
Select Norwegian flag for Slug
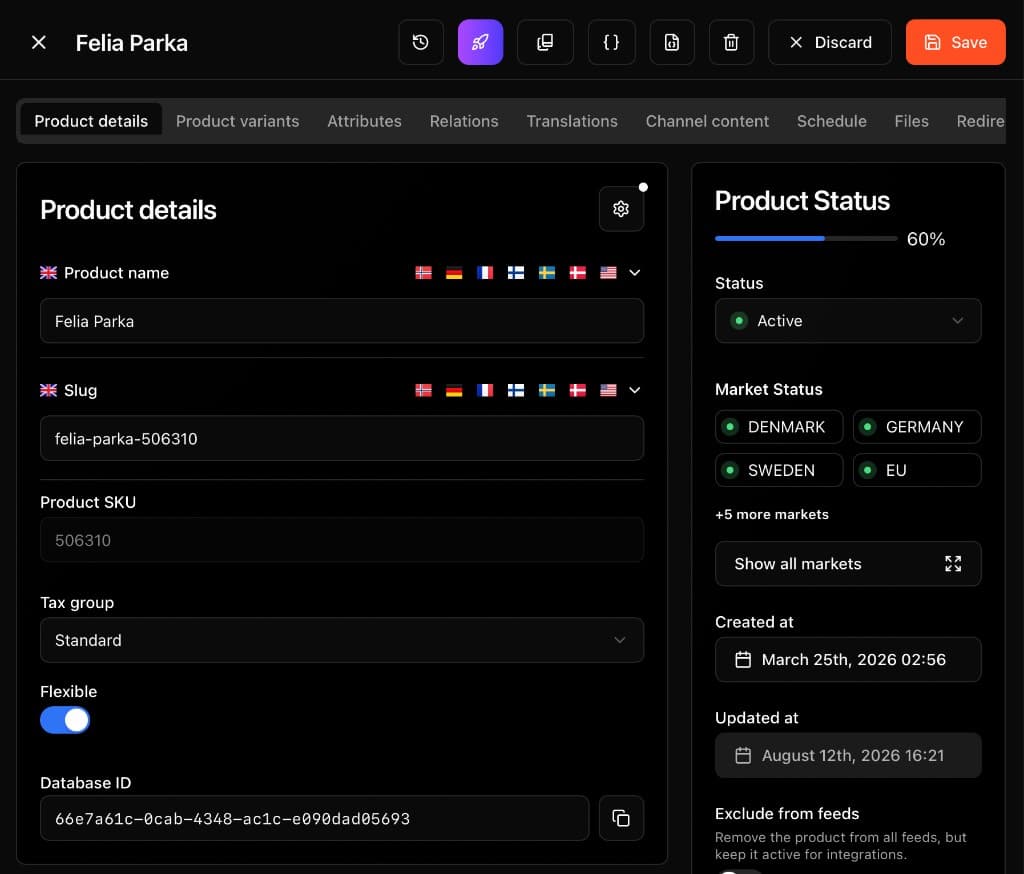[x=423, y=390]
